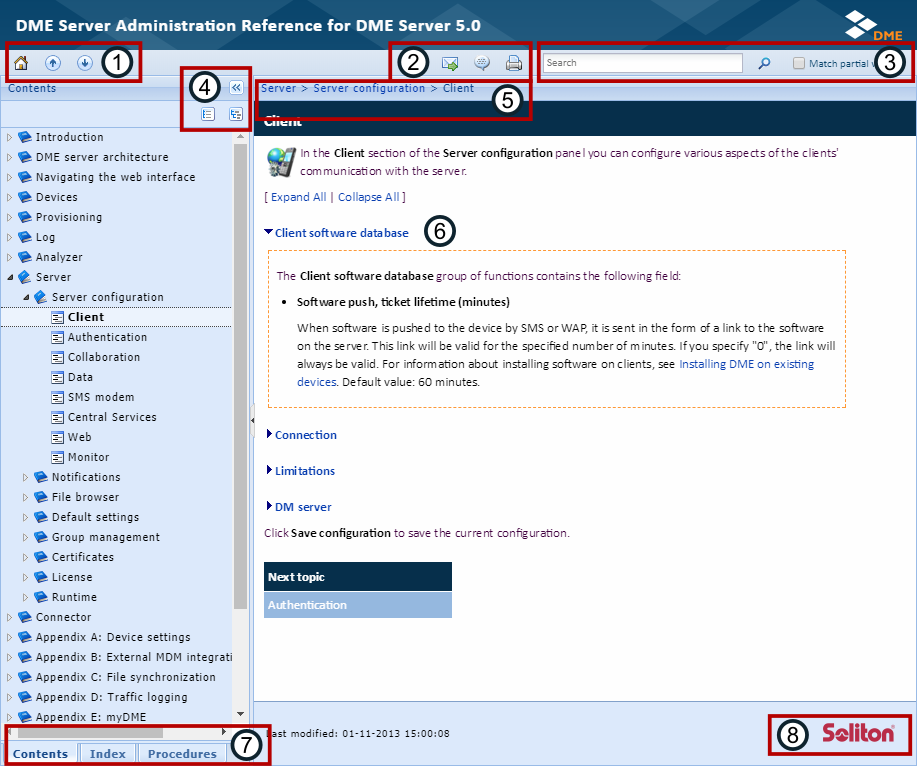This screenshot has height=766, width=917.
Task: Click the Connector book icon
Action: tap(25, 617)
